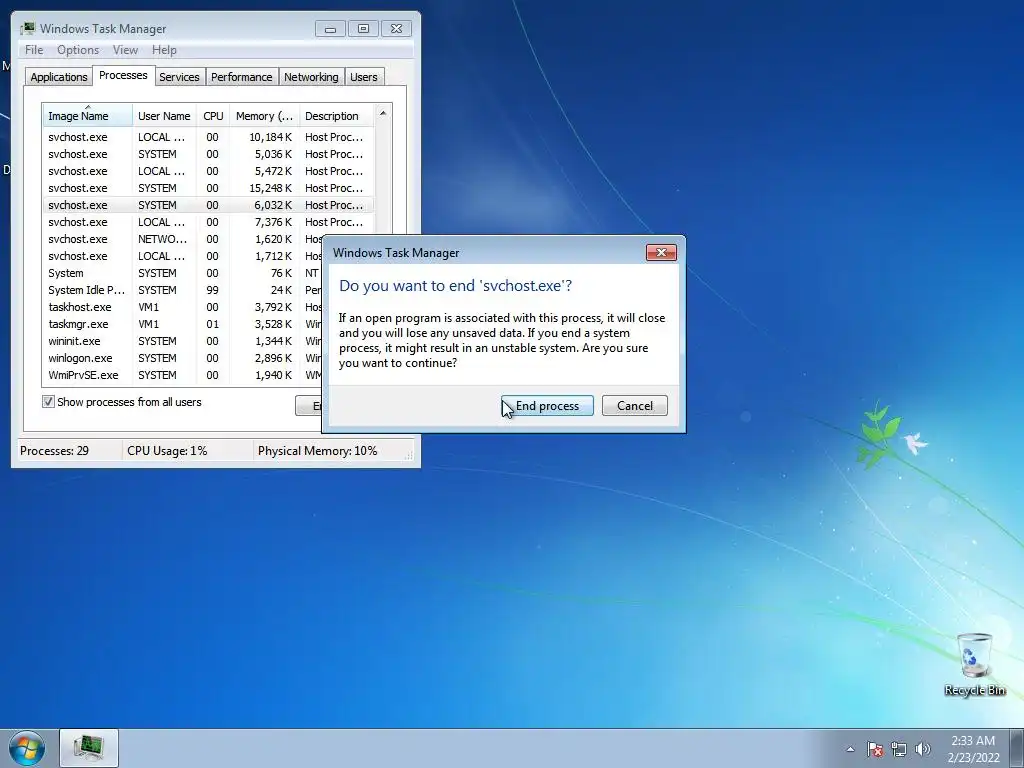Select the taskmgr.exe process row
Viewport: 1024px width, 768px height.
click(183, 324)
